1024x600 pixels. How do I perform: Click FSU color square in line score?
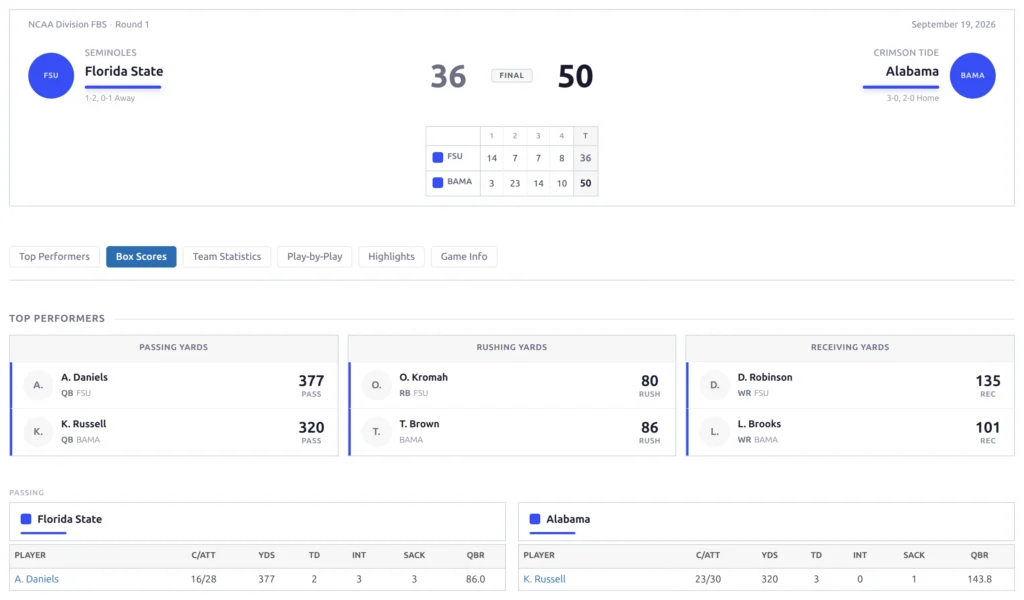[438, 157]
